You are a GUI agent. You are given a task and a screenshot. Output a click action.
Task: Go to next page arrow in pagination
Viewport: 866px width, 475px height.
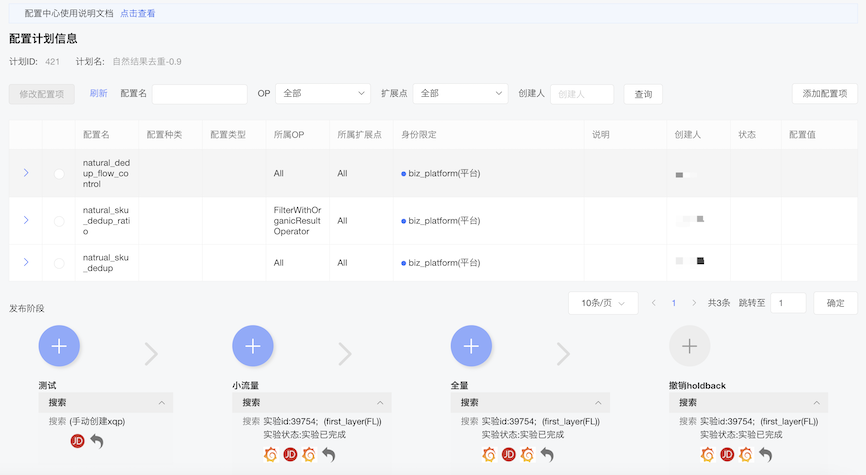pyautogui.click(x=694, y=303)
